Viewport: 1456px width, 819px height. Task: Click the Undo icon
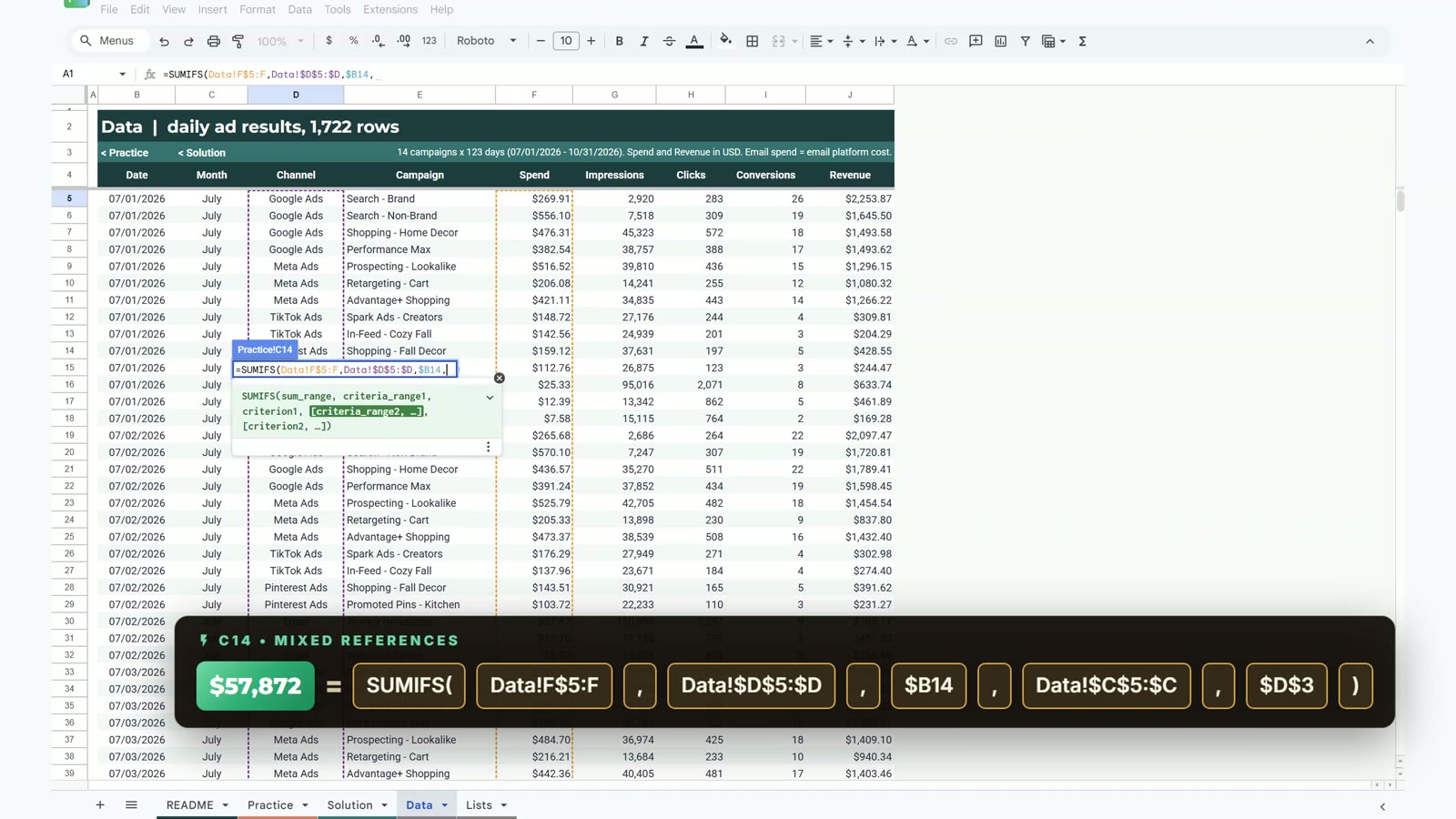[164, 41]
